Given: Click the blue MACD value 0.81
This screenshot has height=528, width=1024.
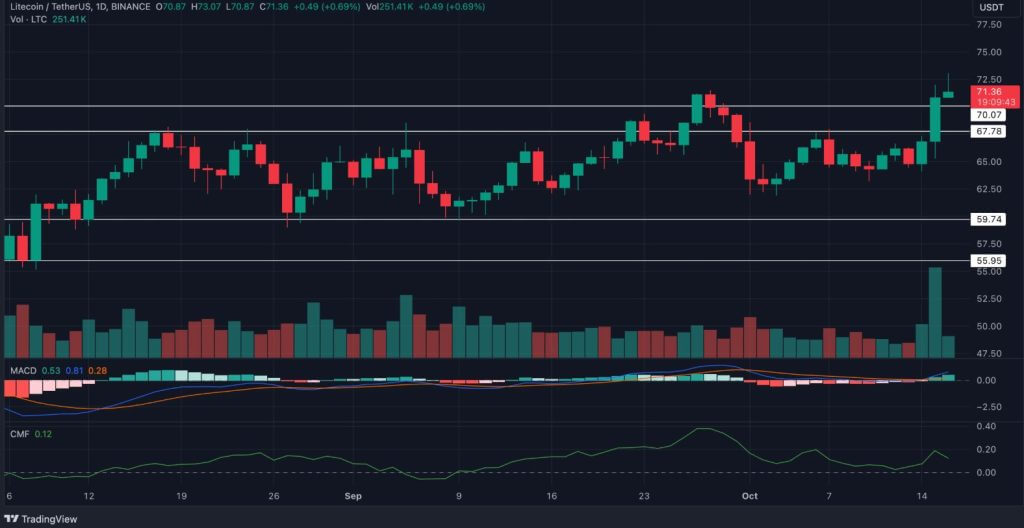Looking at the screenshot, I should (74, 371).
